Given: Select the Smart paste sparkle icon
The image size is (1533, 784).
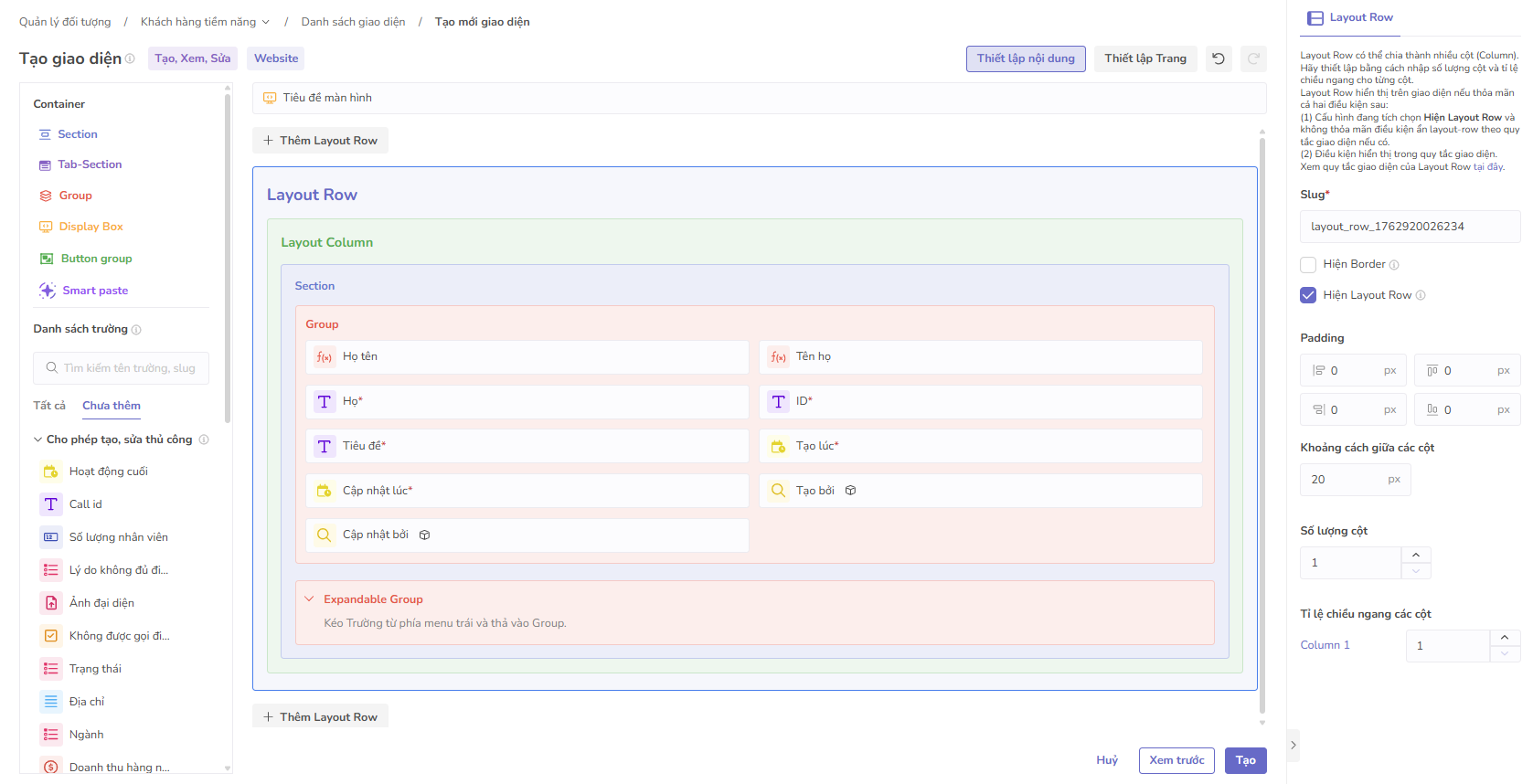Looking at the screenshot, I should pos(47,291).
